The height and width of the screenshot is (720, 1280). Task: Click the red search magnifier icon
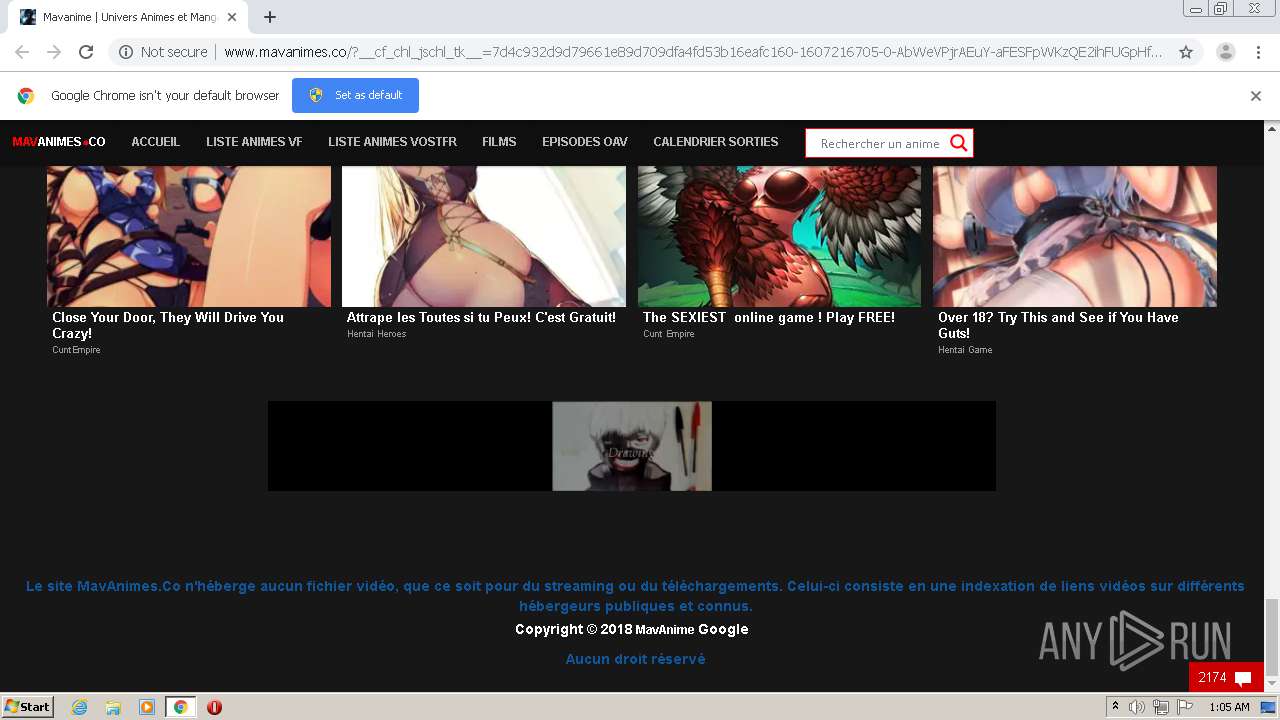click(958, 143)
